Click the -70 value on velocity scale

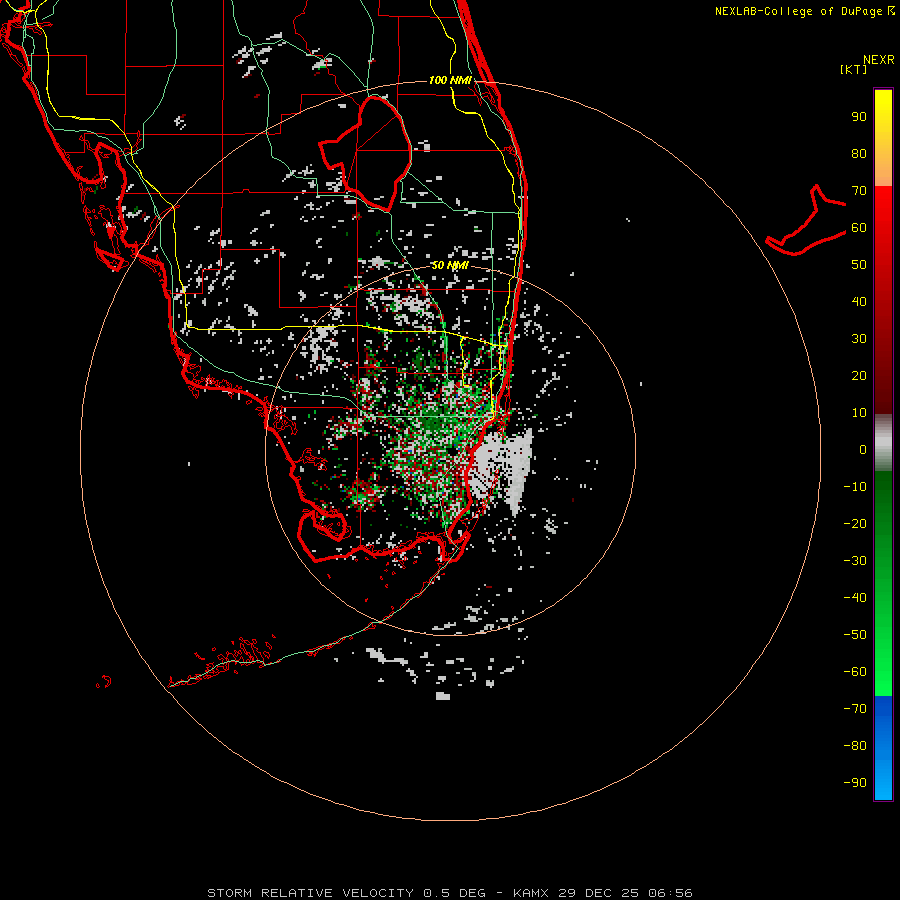point(855,709)
